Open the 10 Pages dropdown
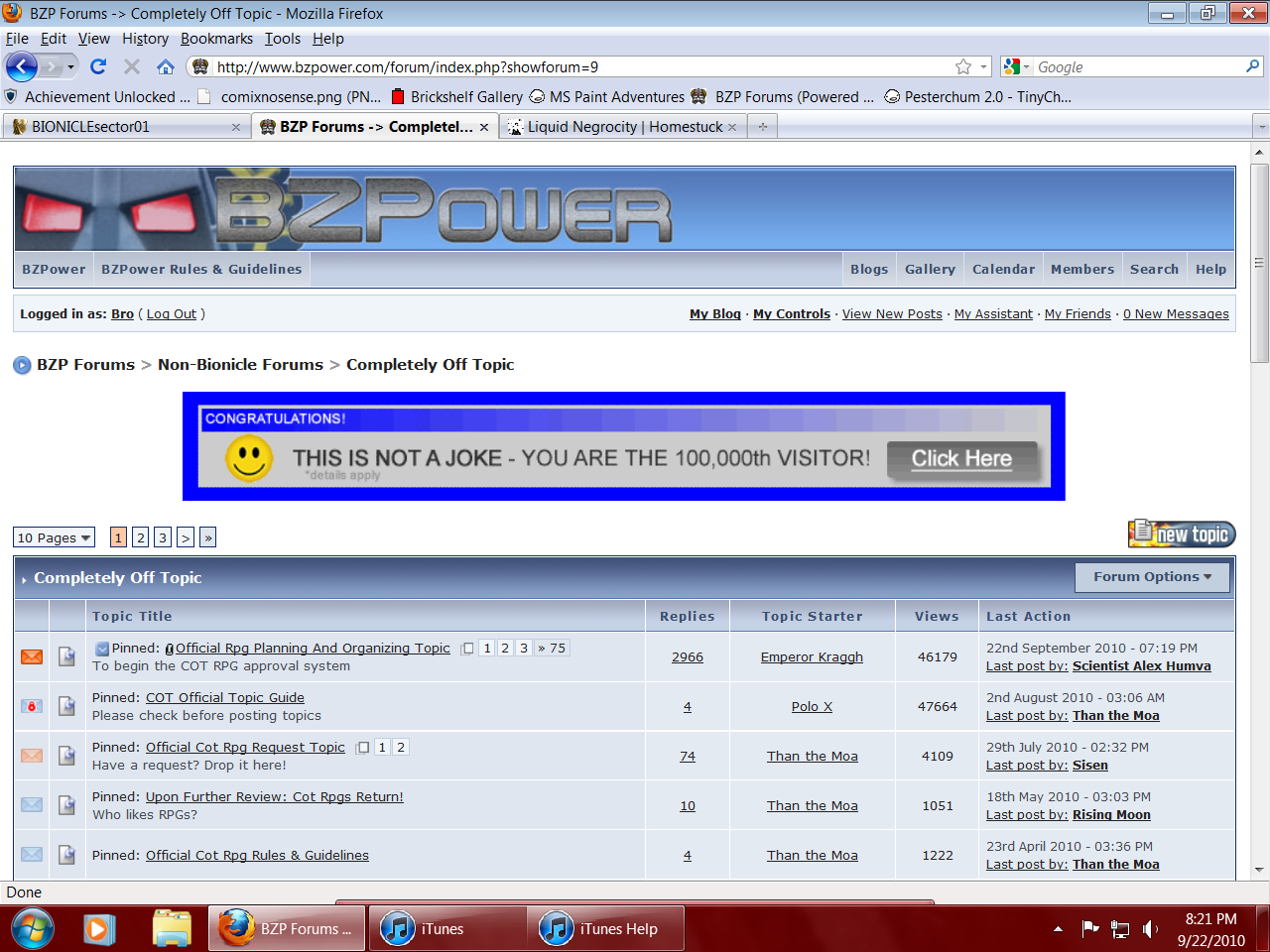The image size is (1270, 952). point(54,537)
